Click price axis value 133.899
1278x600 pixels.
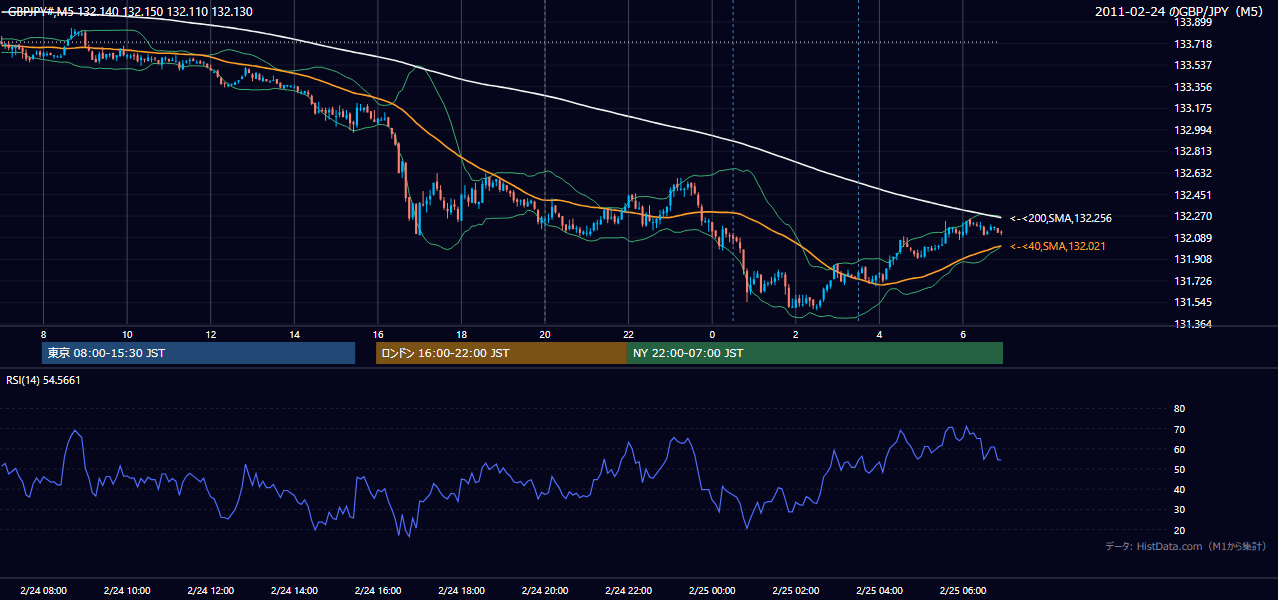pos(1193,22)
